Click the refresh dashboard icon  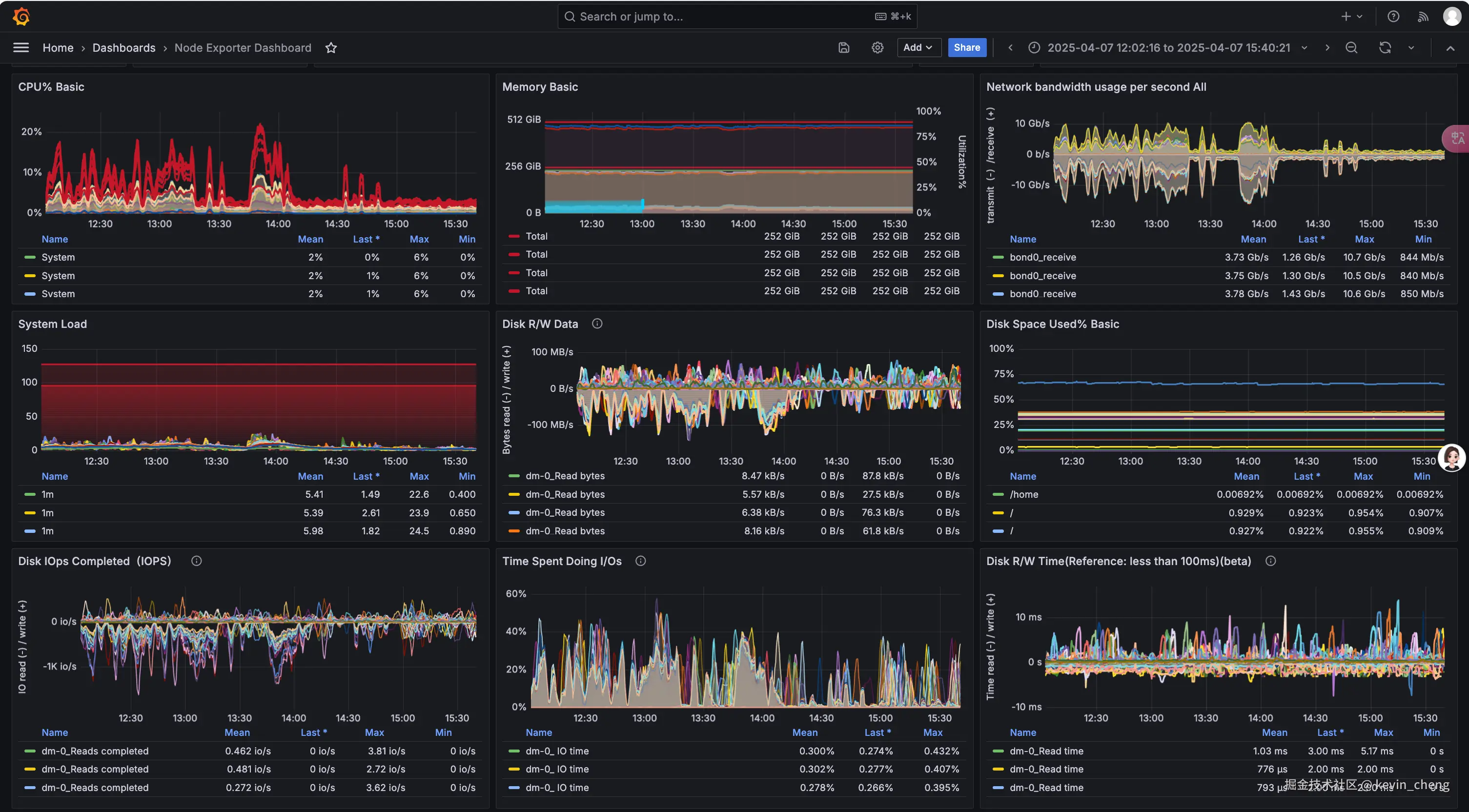[1385, 48]
